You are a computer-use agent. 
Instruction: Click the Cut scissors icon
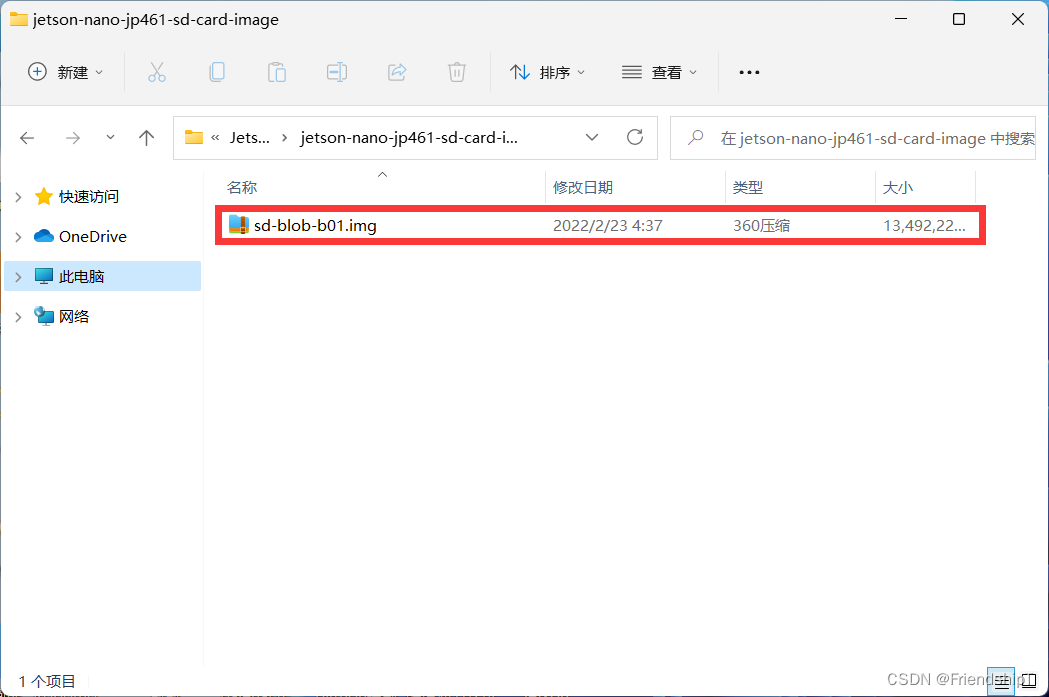157,72
